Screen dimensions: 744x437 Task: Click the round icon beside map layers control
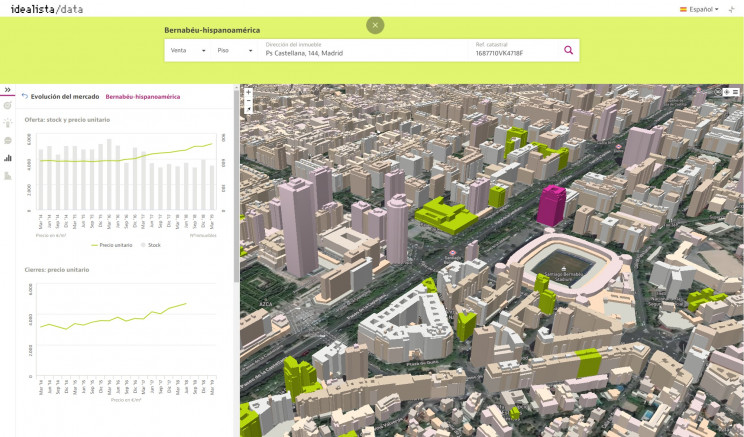[718, 92]
